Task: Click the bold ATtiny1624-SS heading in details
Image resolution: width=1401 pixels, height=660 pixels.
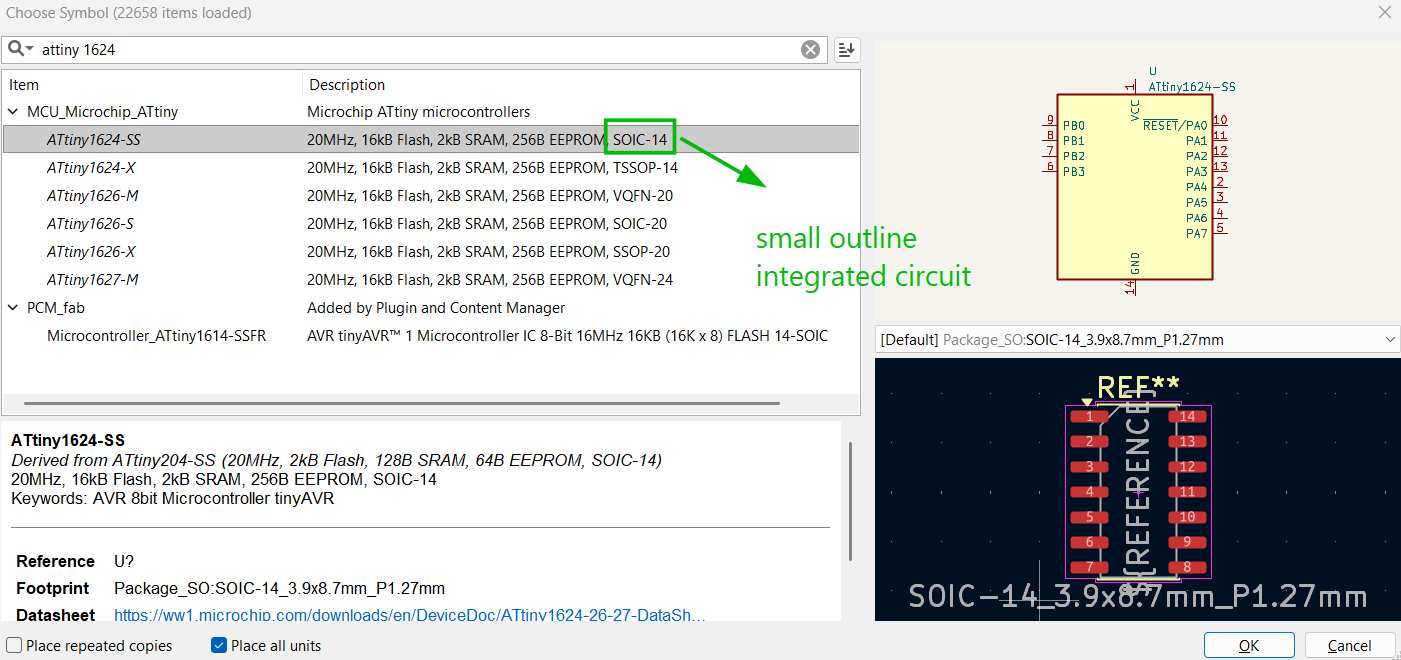Action: pos(68,440)
